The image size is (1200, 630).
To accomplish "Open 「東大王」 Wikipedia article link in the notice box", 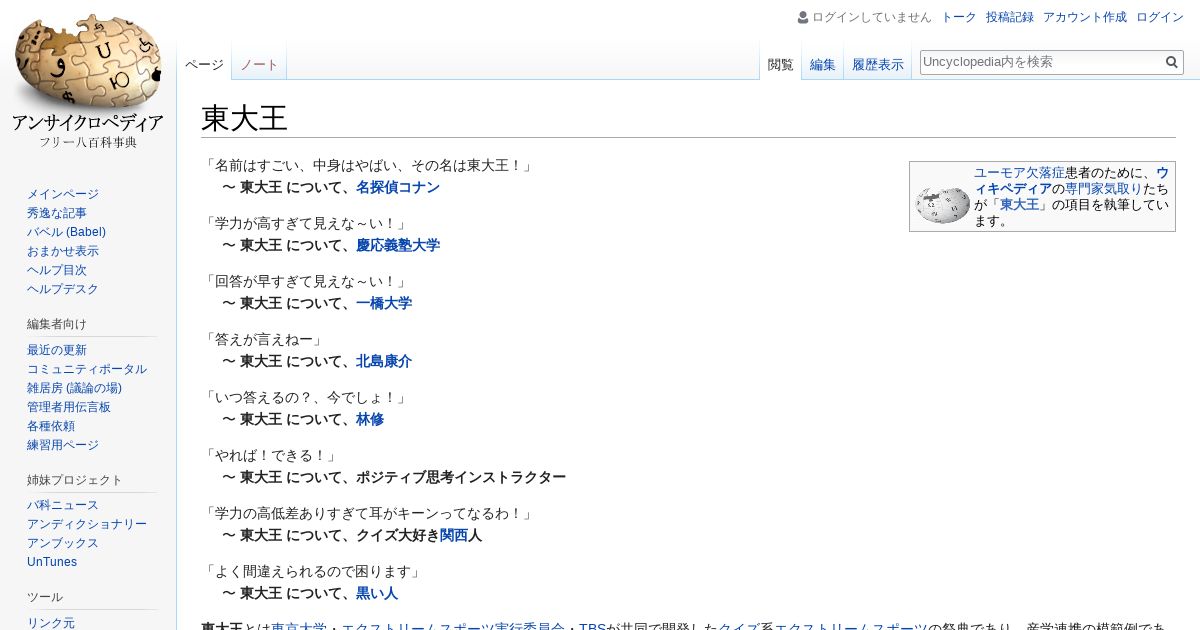I will coord(1019,204).
